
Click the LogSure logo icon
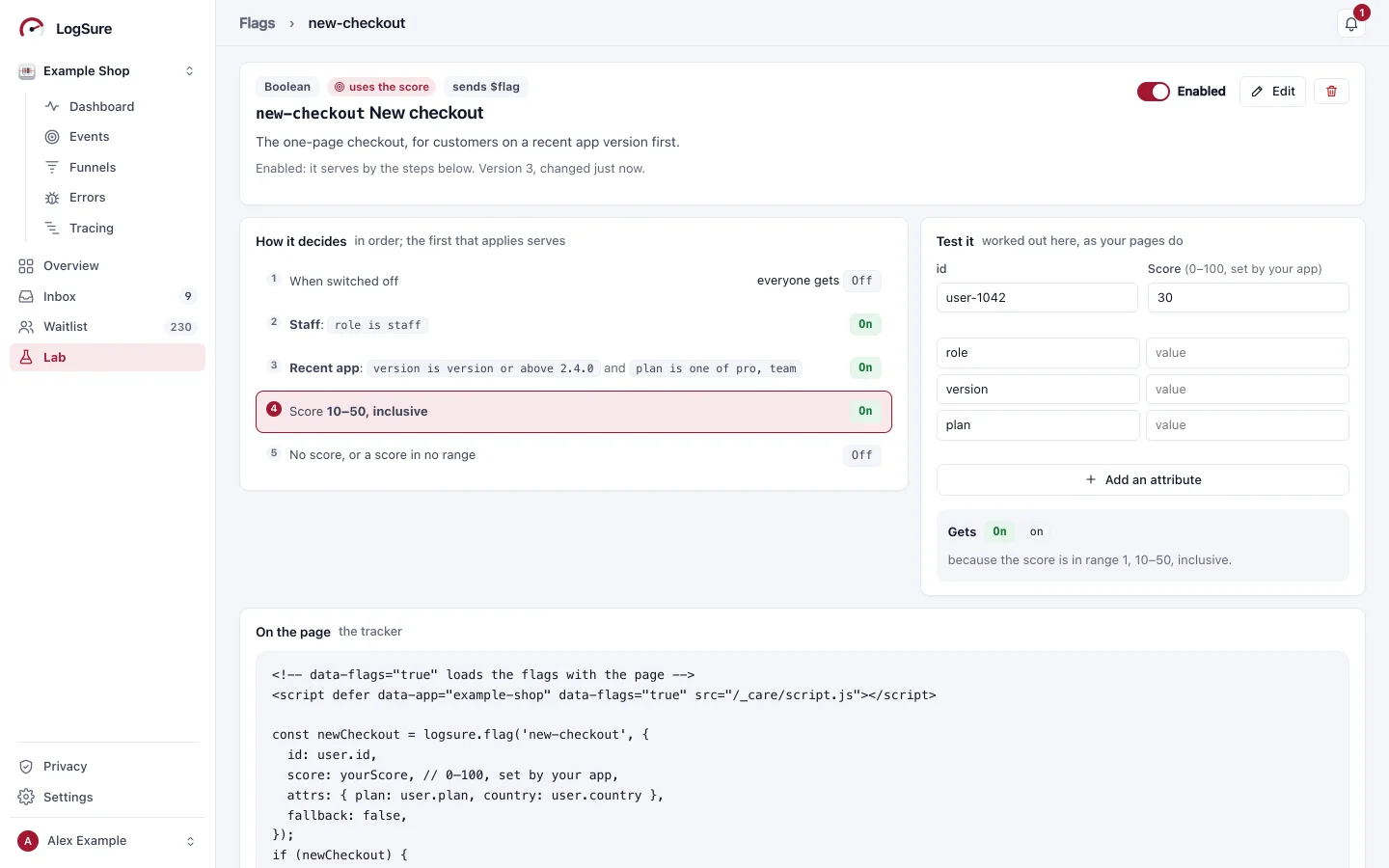pos(32,28)
